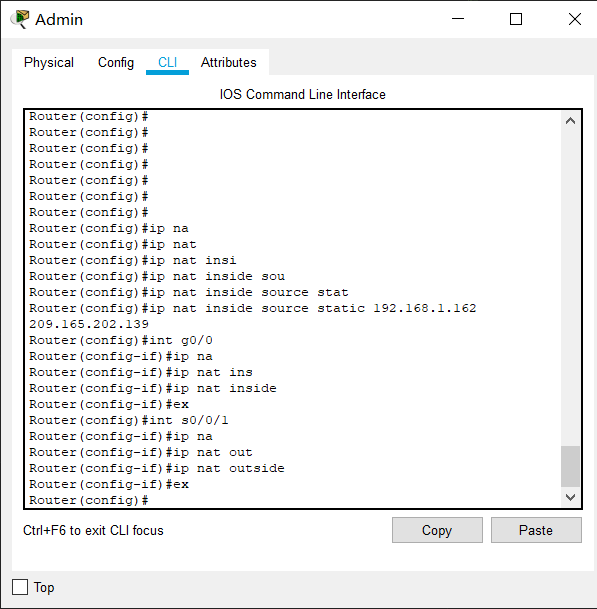Click the Paste button
This screenshot has width=597, height=609.
pyautogui.click(x=536, y=530)
